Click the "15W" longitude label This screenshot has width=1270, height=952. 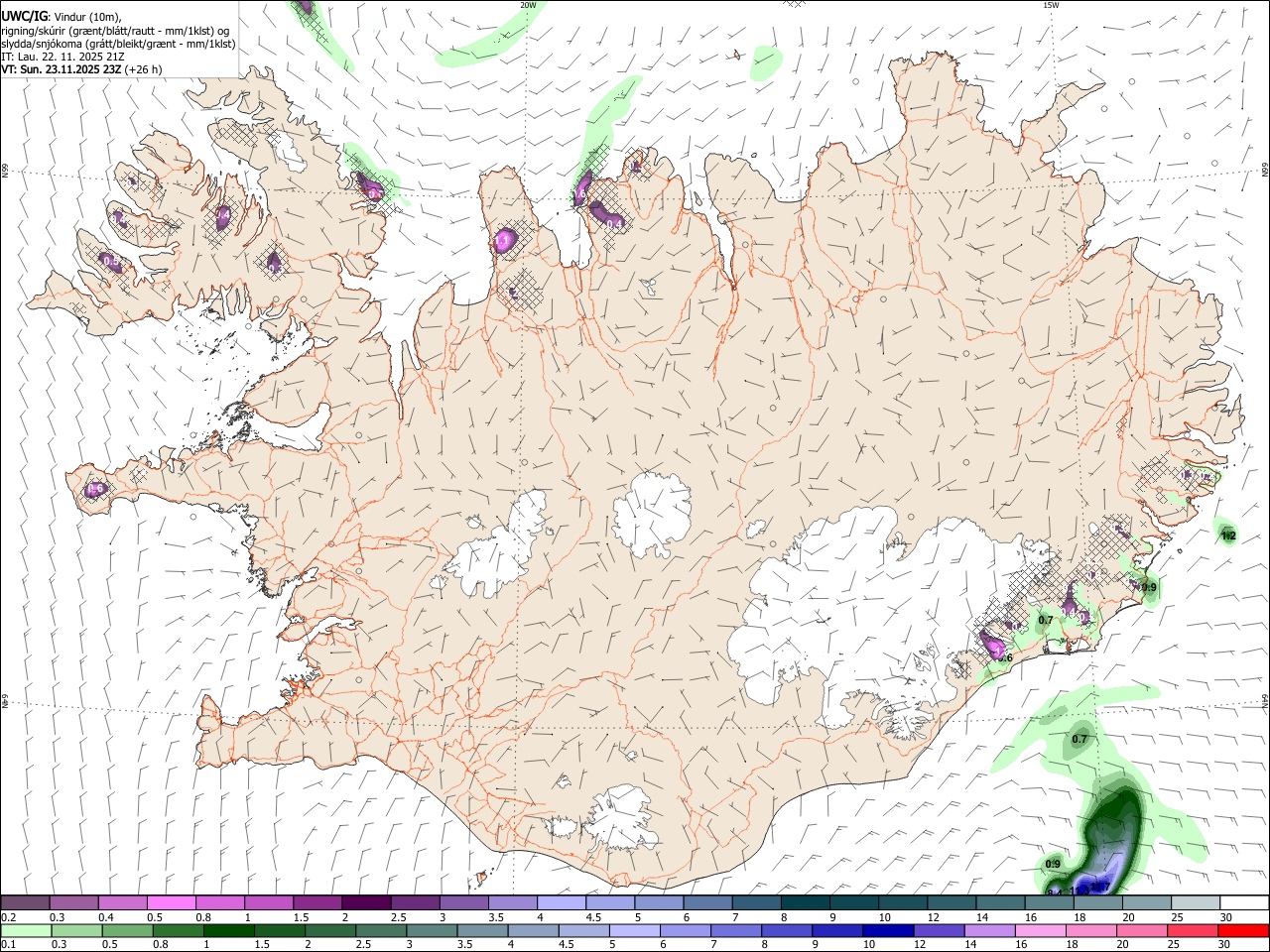click(1051, 5)
